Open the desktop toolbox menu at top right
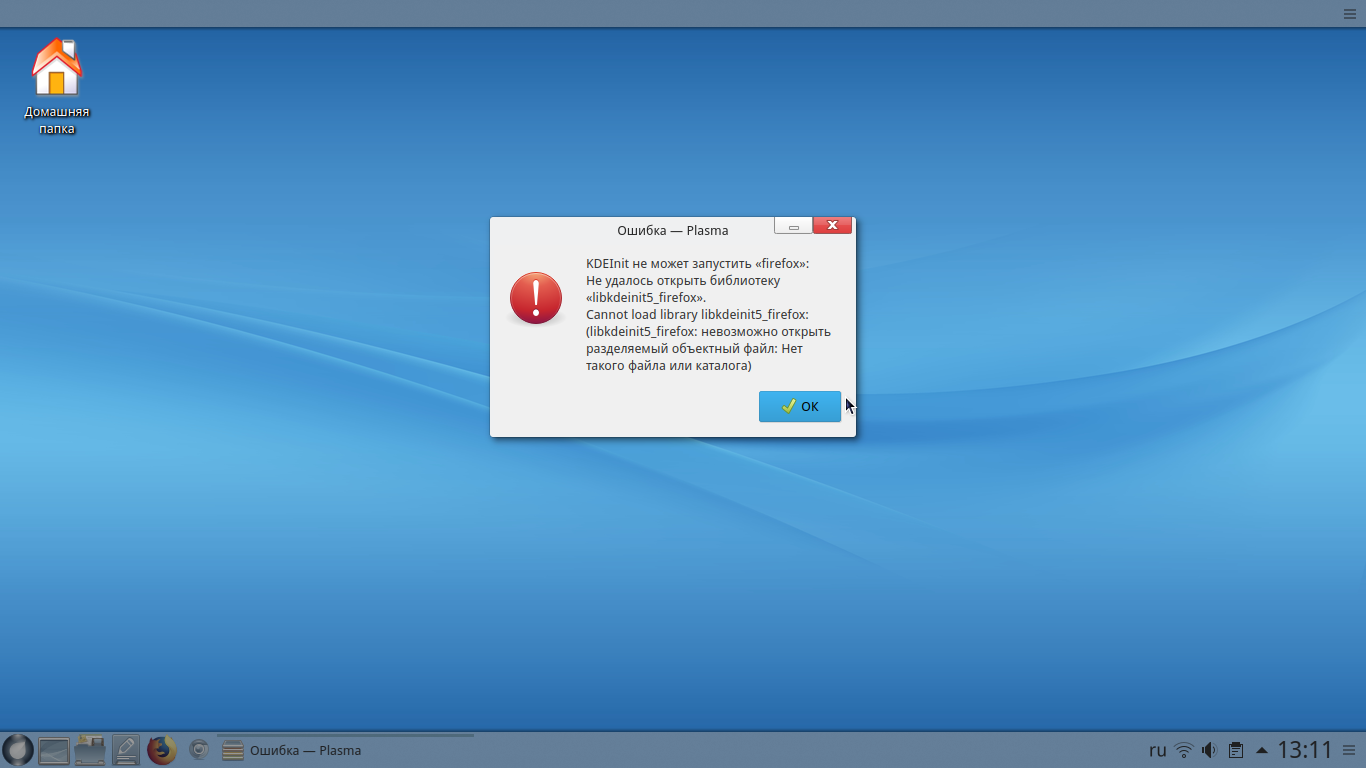This screenshot has height=768, width=1366. 1350,14
